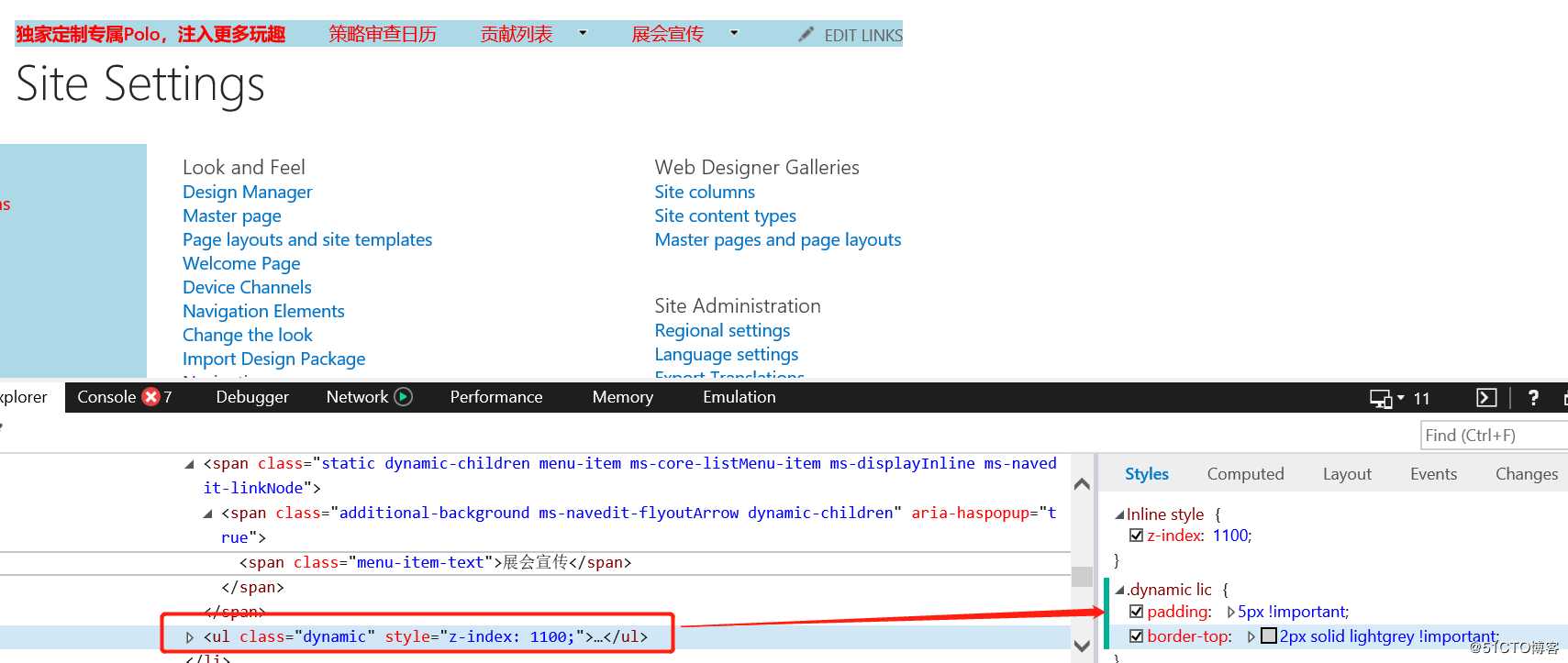Expand the ul class dynamic node
Screen dimensions: 1568x663
pos(189,636)
